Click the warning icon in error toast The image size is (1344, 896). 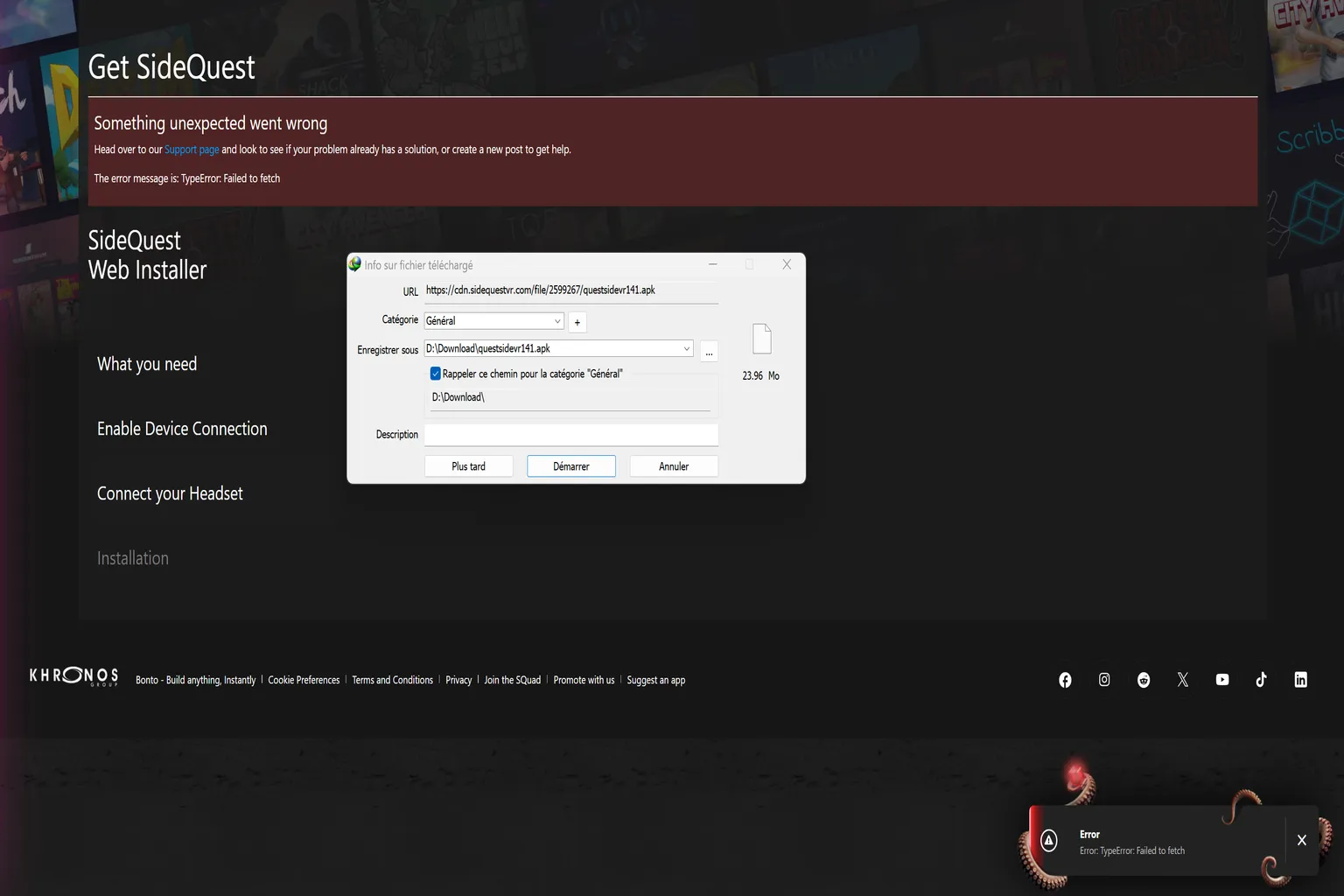[x=1049, y=841]
